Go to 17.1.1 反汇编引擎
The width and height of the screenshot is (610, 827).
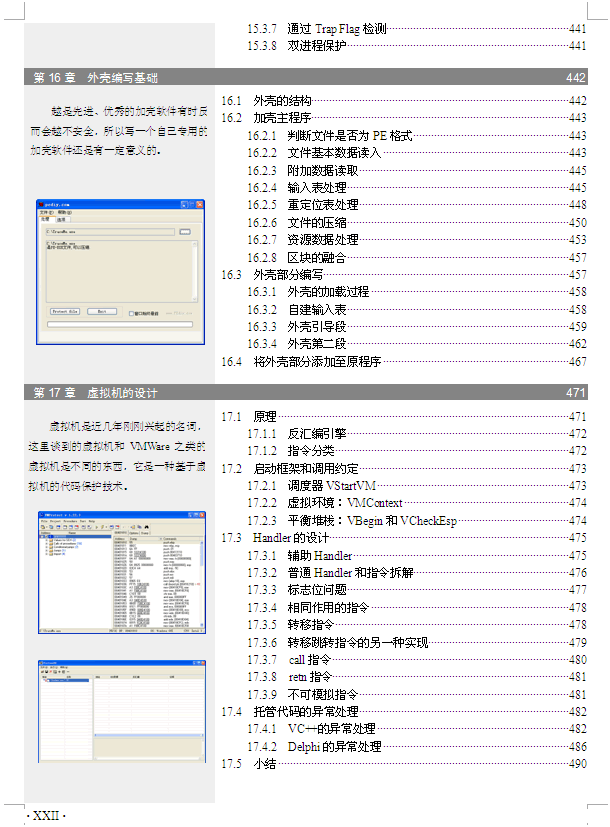(417, 434)
